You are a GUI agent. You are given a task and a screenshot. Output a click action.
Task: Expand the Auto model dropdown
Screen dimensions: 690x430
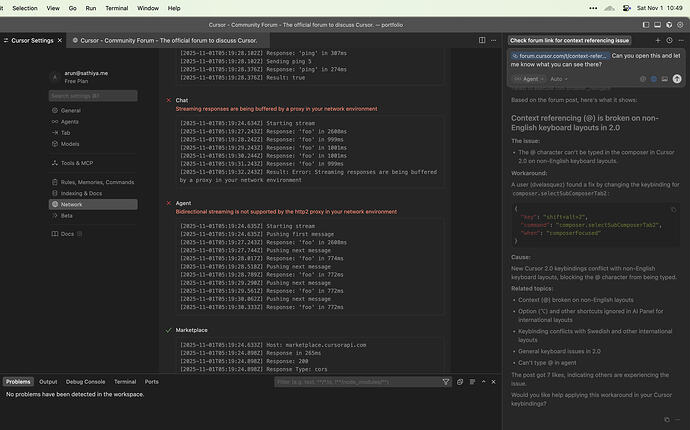(x=557, y=77)
